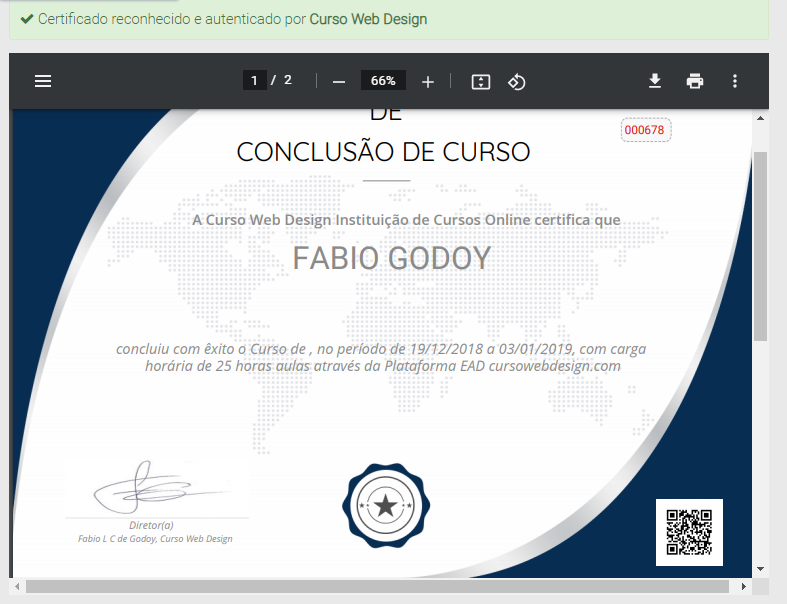The height and width of the screenshot is (604, 787).
Task: Click the certificate number 000678
Action: click(x=644, y=130)
